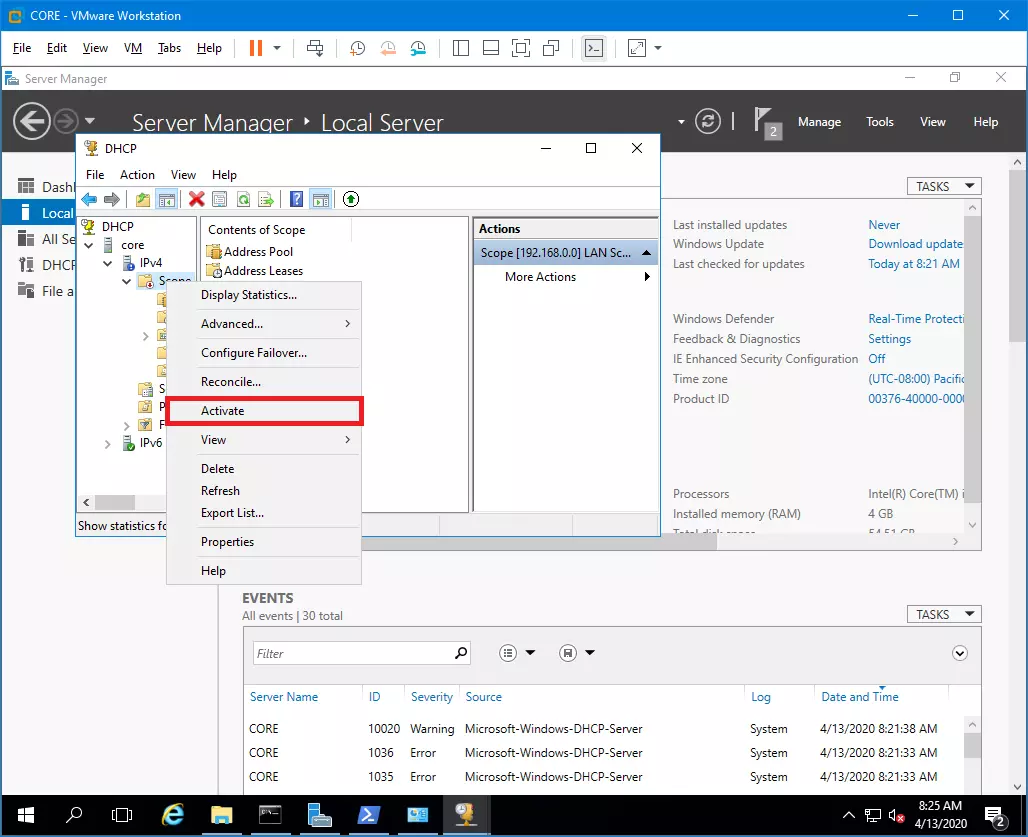1028x837 pixels.
Task: Click the DHCP toolbar forward arrow
Action: tap(112, 199)
